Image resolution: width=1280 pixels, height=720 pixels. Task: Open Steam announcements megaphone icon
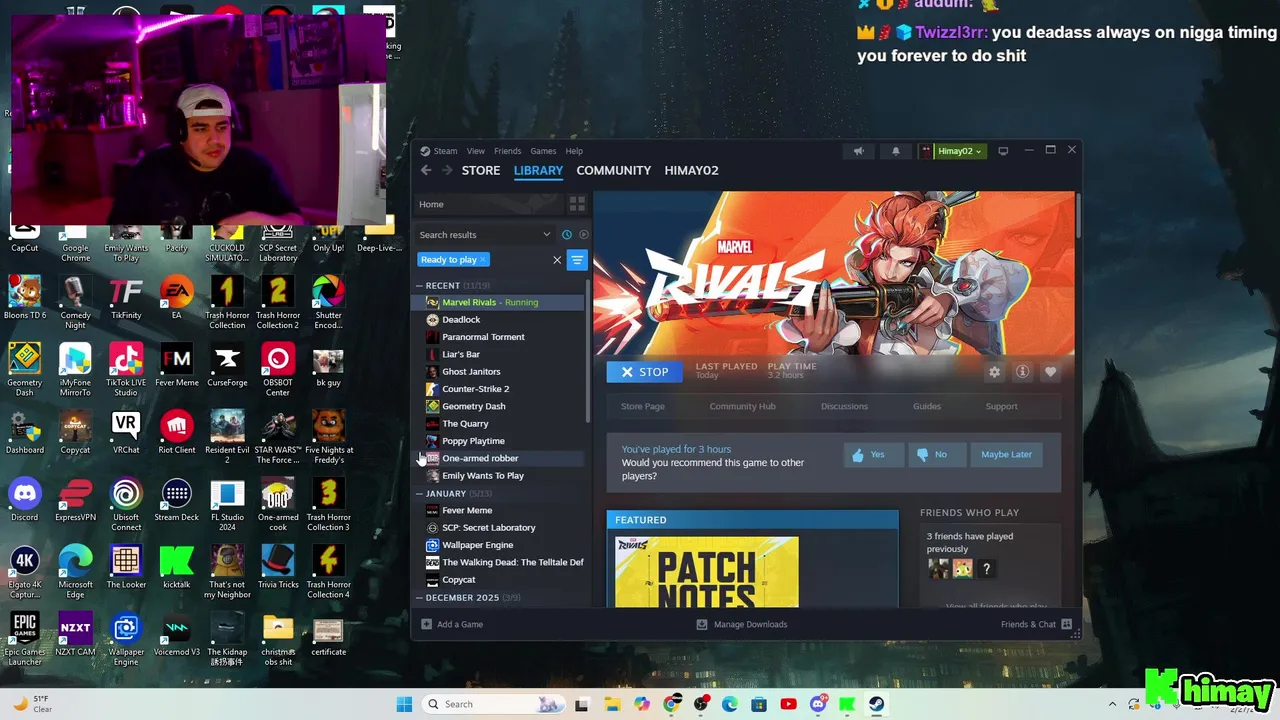(858, 151)
